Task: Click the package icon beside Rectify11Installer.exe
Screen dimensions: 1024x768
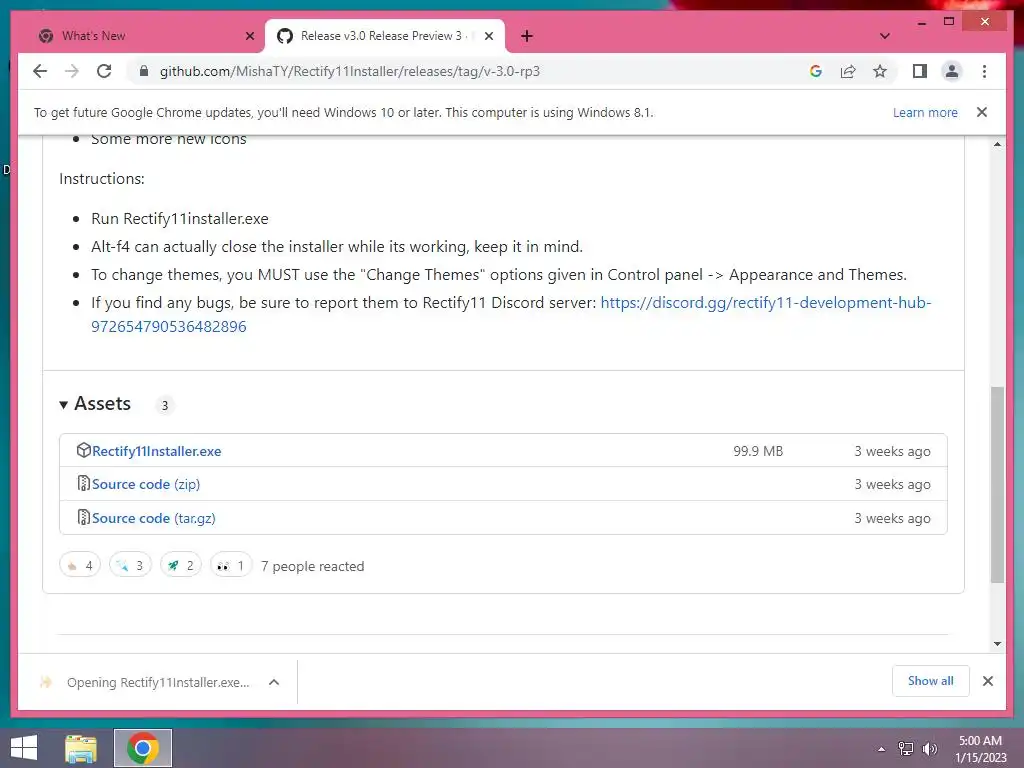Action: click(84, 450)
